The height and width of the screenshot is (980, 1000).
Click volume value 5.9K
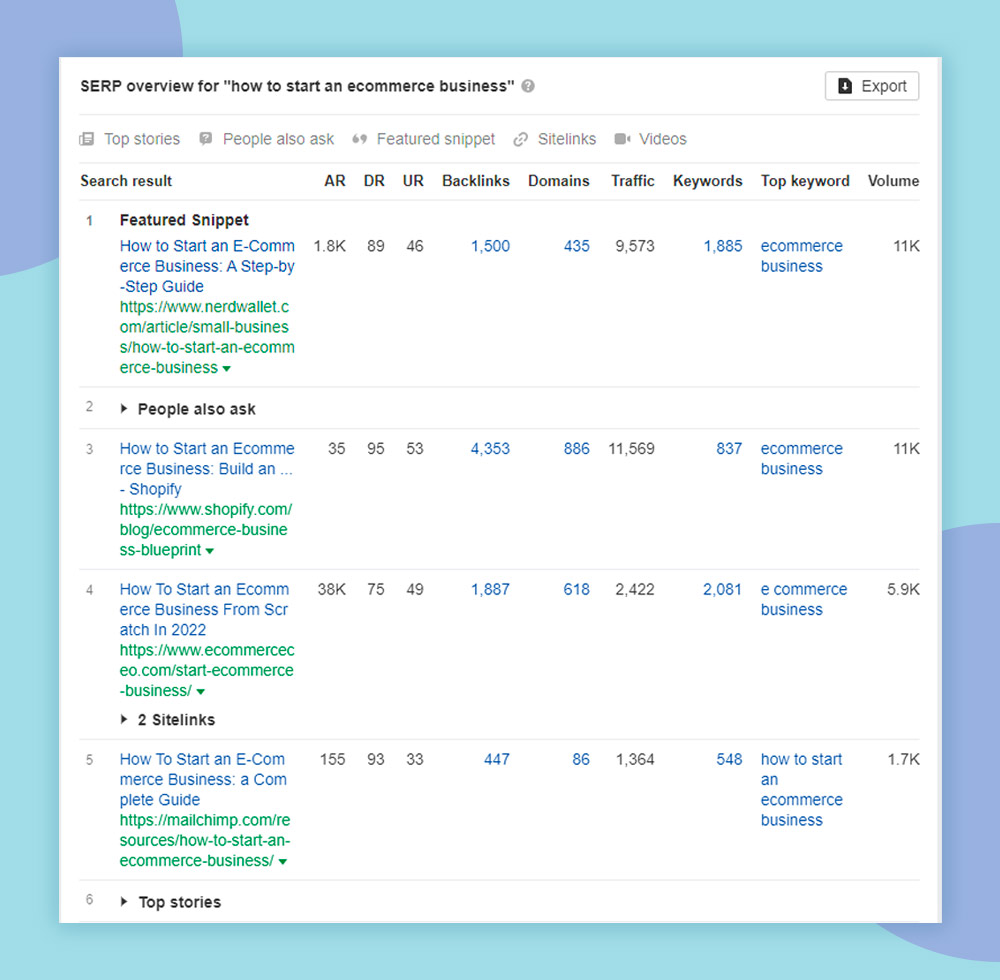point(903,589)
